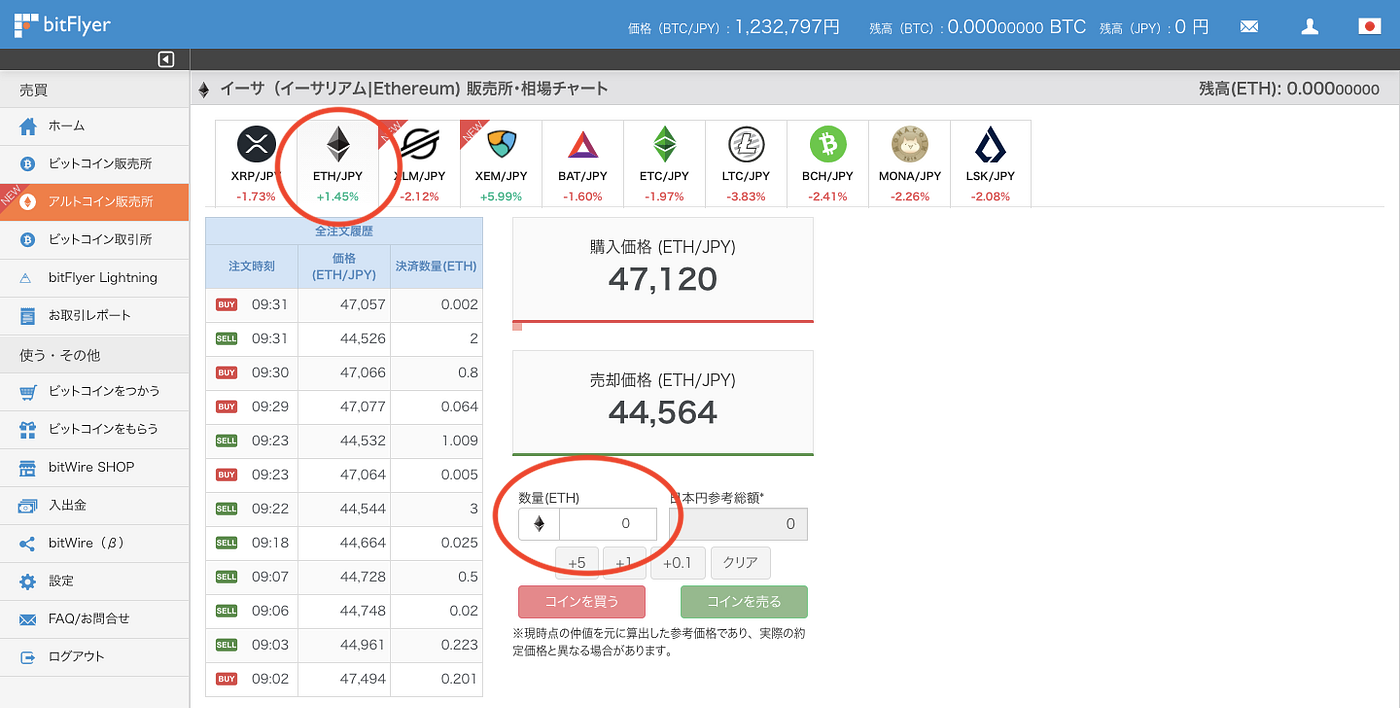Click the SELL badge in the 09:22 row
The image size is (1400, 708).
227,509
